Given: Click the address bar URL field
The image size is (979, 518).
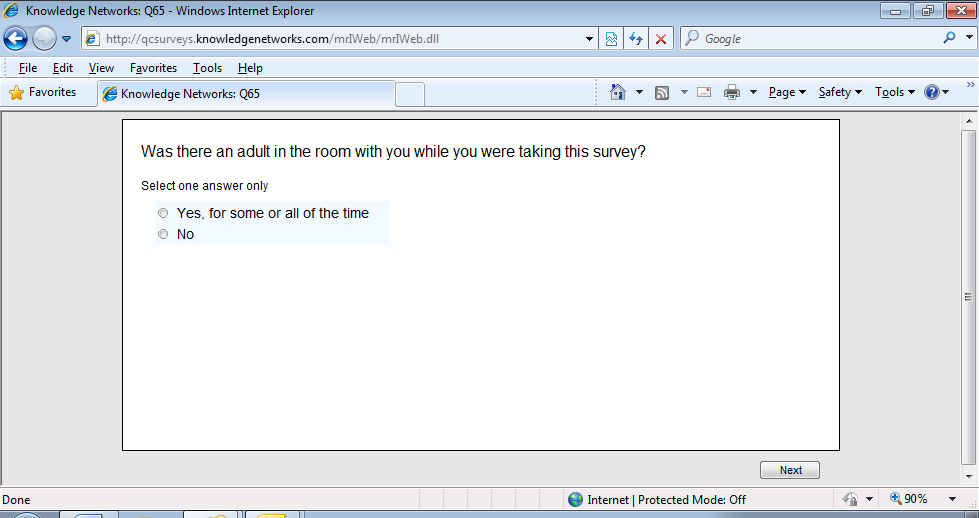Looking at the screenshot, I should [x=340, y=39].
